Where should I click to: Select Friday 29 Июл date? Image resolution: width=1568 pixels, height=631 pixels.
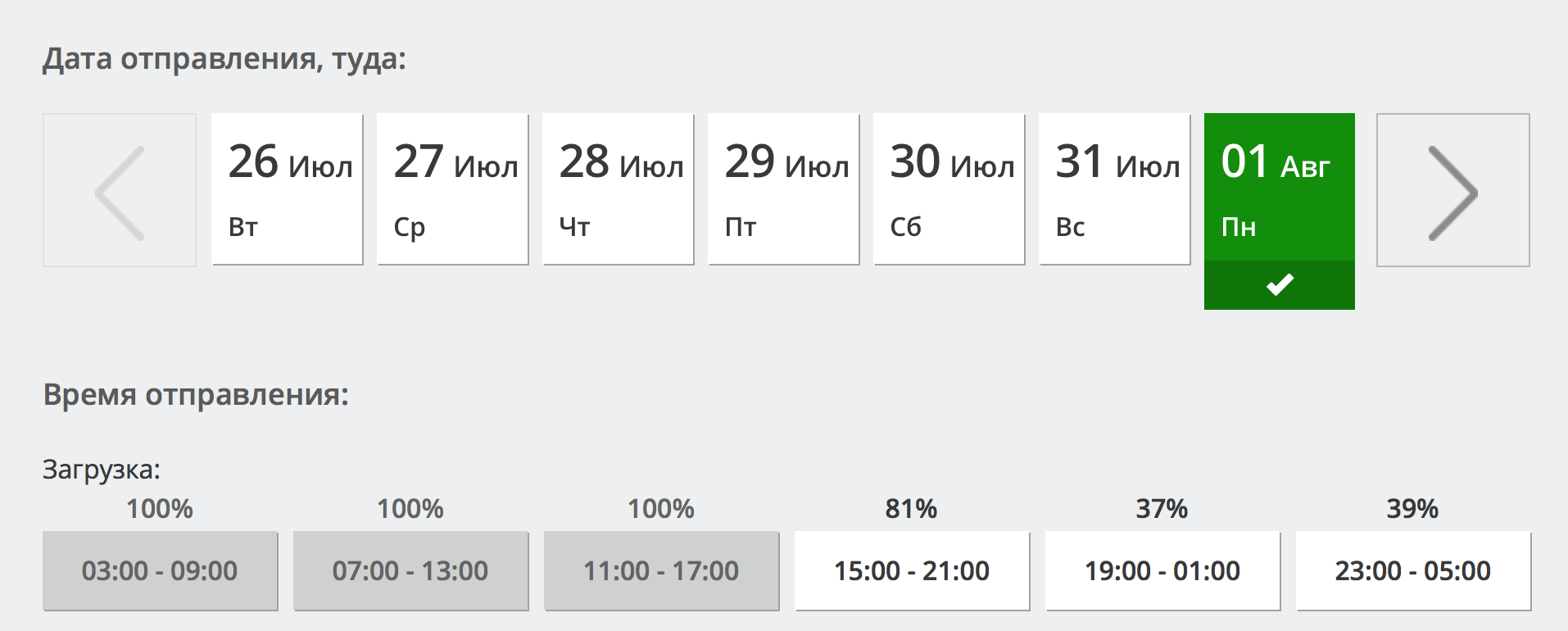click(783, 189)
